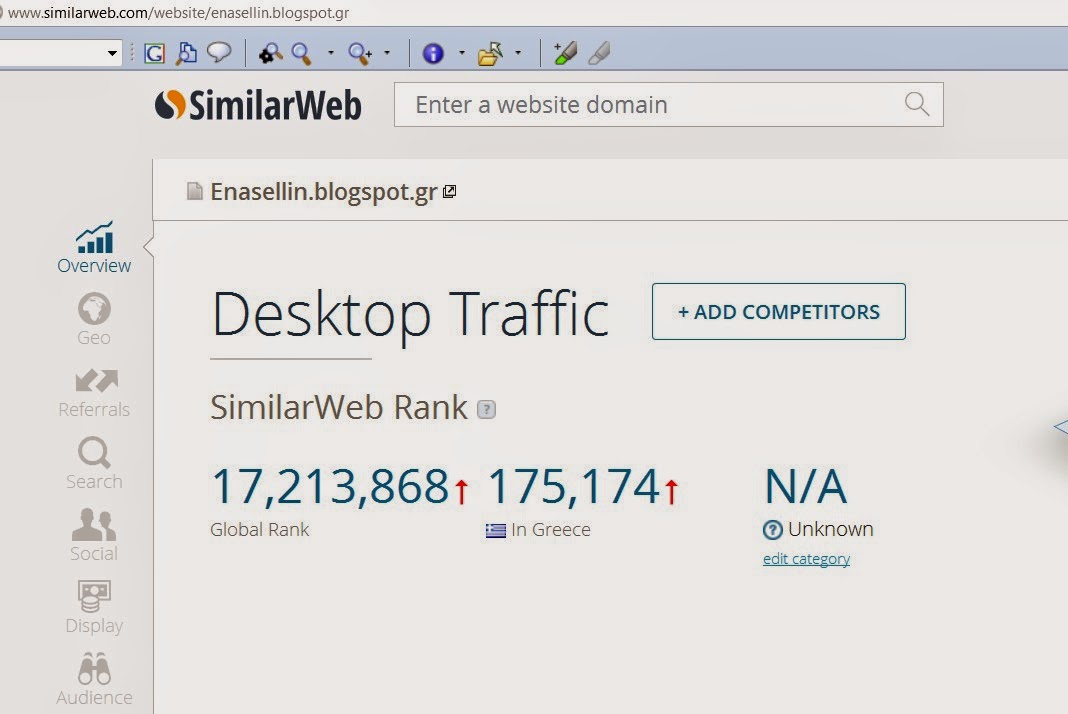Click the 'edit category' link

(x=806, y=559)
